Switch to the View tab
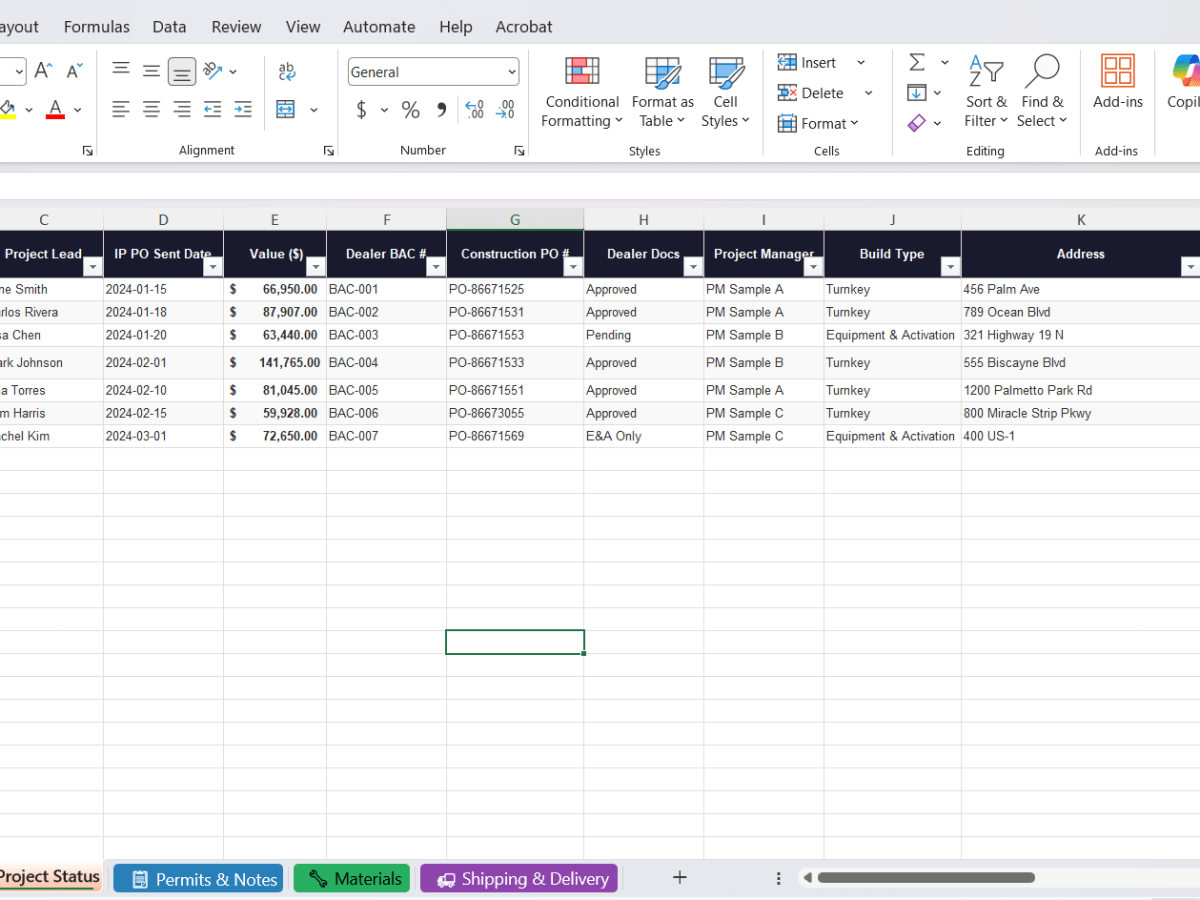Screen dimensions: 1200x900 [303, 27]
